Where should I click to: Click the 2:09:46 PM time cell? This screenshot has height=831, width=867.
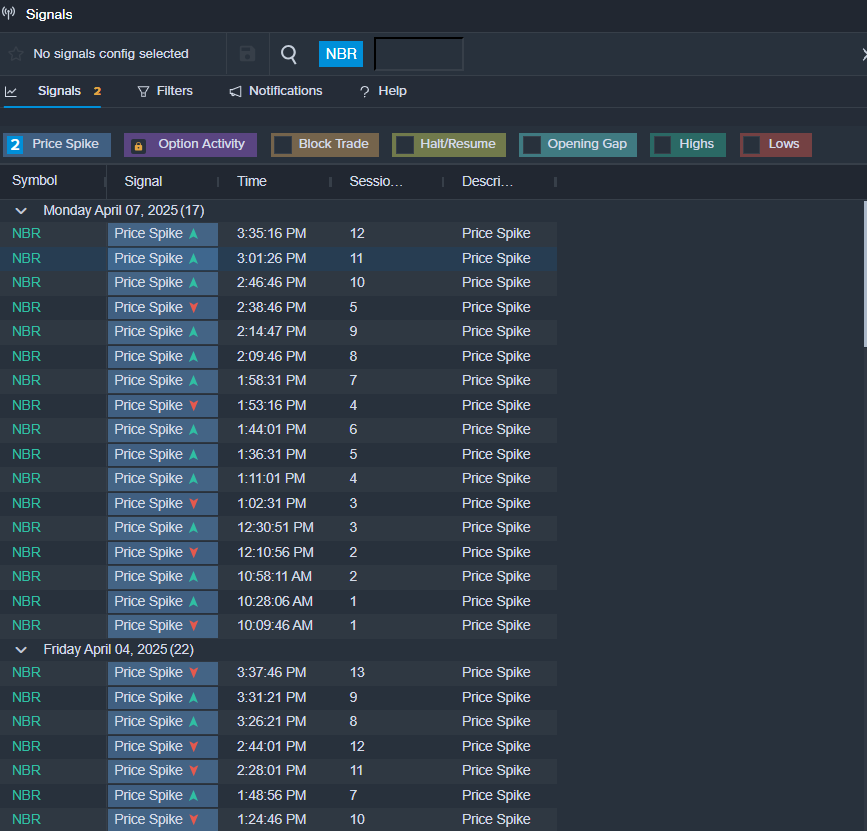pos(271,357)
